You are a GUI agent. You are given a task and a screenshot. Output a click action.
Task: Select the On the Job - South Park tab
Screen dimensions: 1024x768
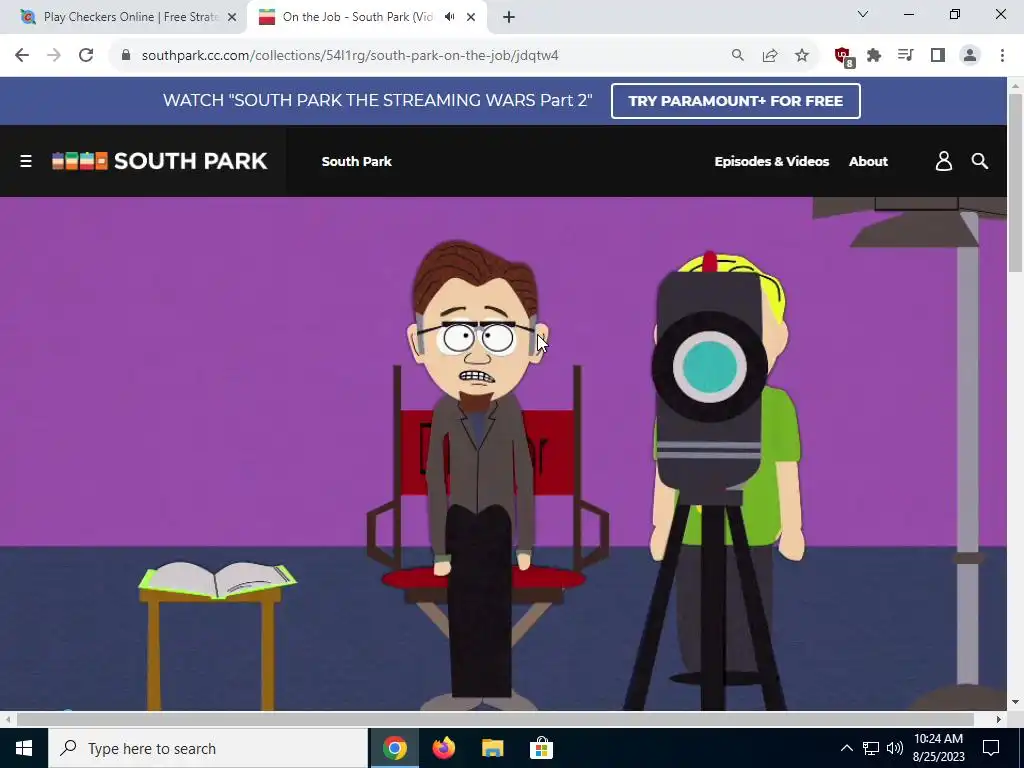(x=357, y=17)
